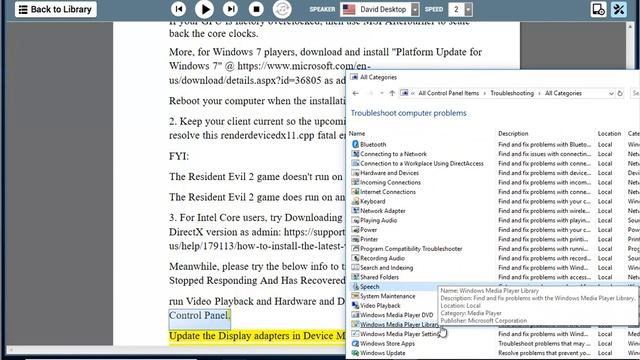
Task: Open the Power troubleshooter
Action: click(x=364, y=230)
